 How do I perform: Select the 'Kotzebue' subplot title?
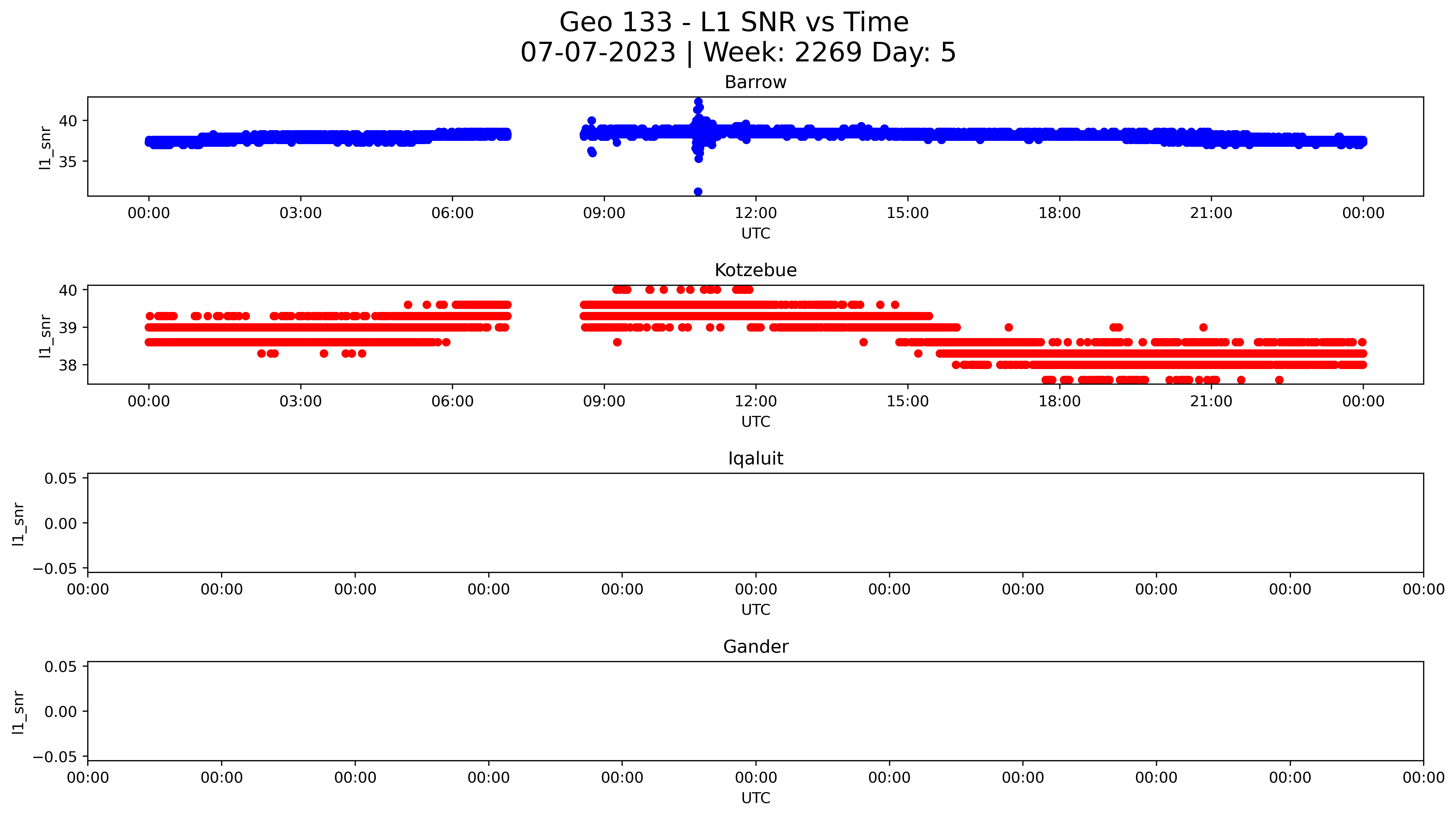(755, 270)
